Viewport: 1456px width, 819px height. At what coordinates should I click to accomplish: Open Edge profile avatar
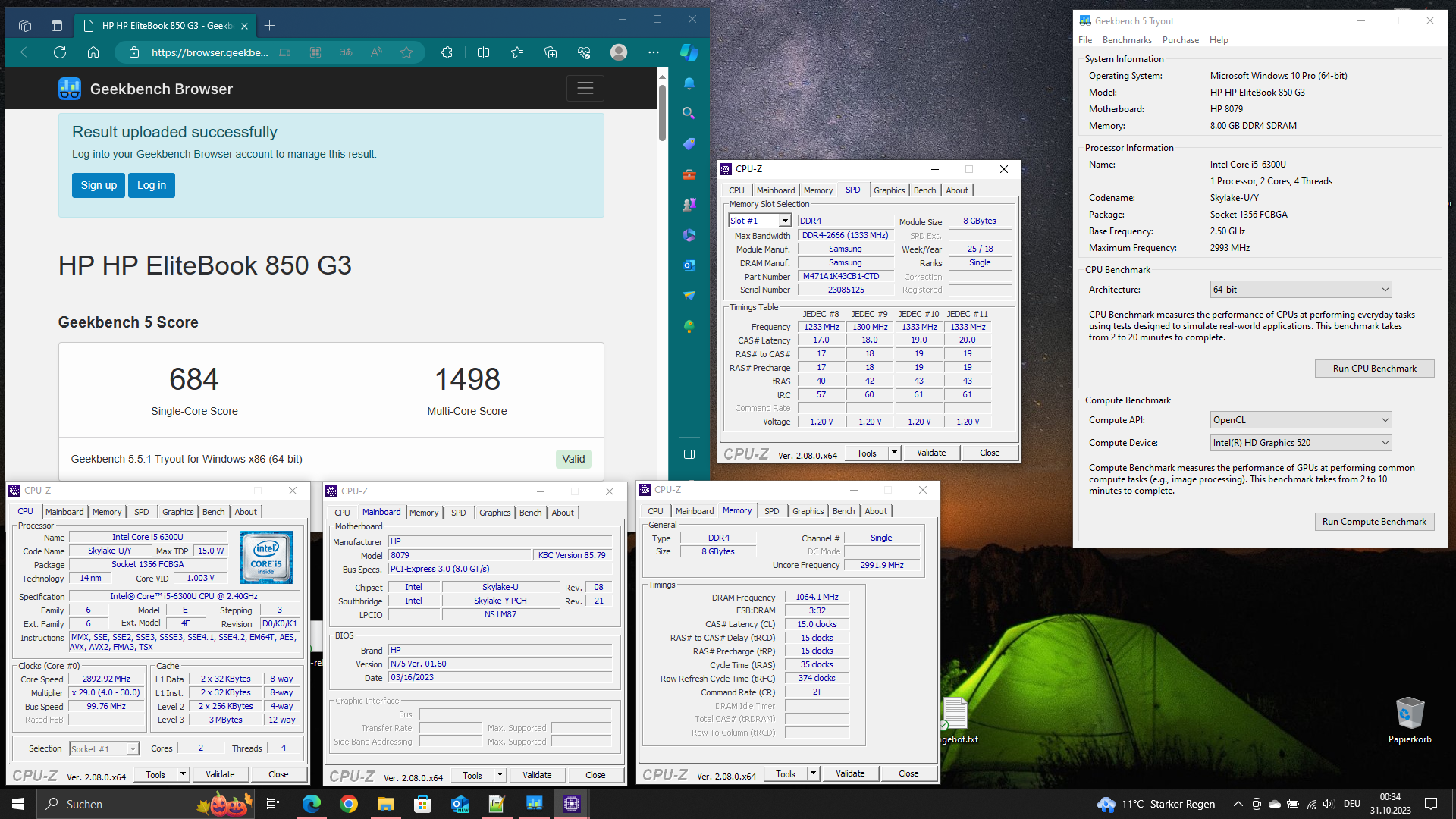(x=619, y=52)
